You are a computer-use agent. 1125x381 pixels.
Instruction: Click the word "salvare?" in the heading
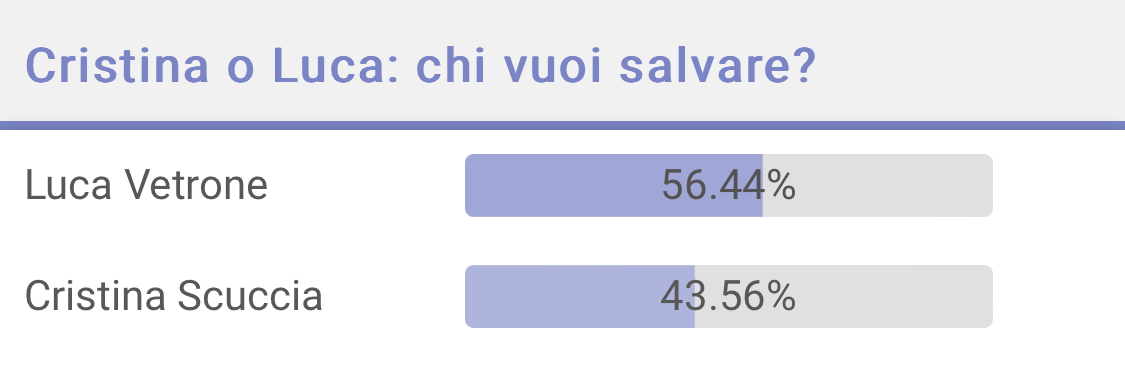pyautogui.click(x=717, y=66)
